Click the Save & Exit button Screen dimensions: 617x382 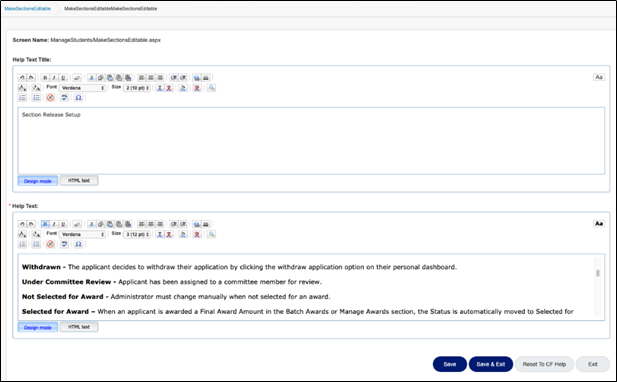491,364
